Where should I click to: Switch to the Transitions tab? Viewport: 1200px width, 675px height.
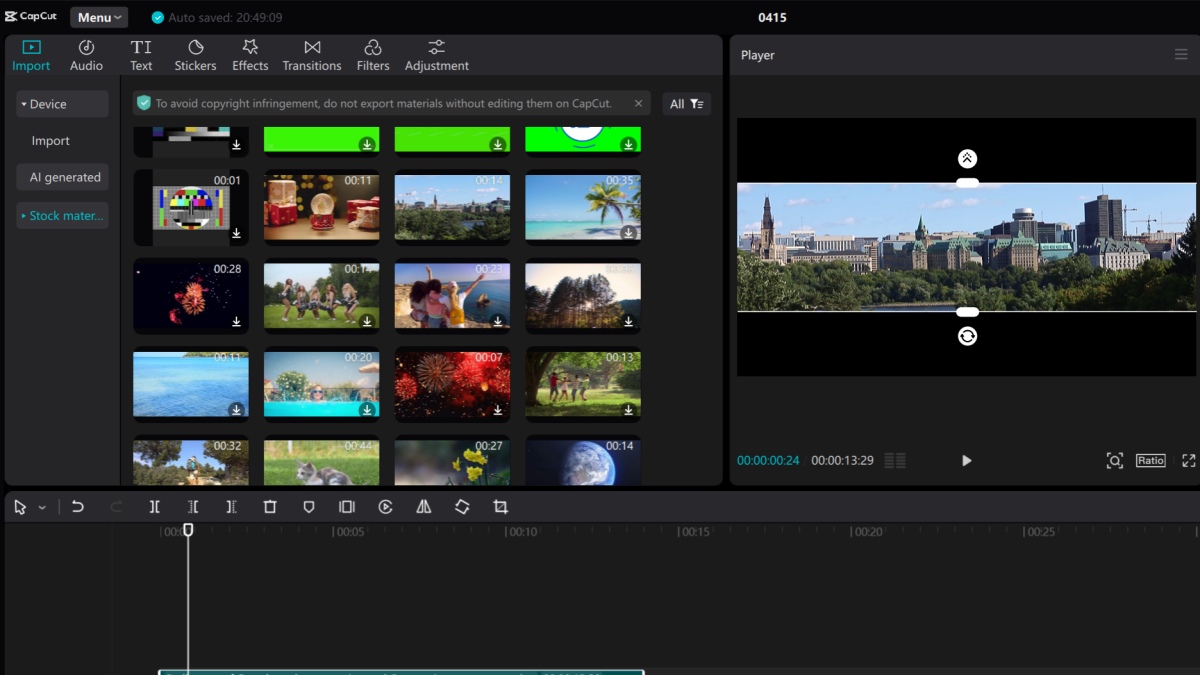tap(312, 55)
